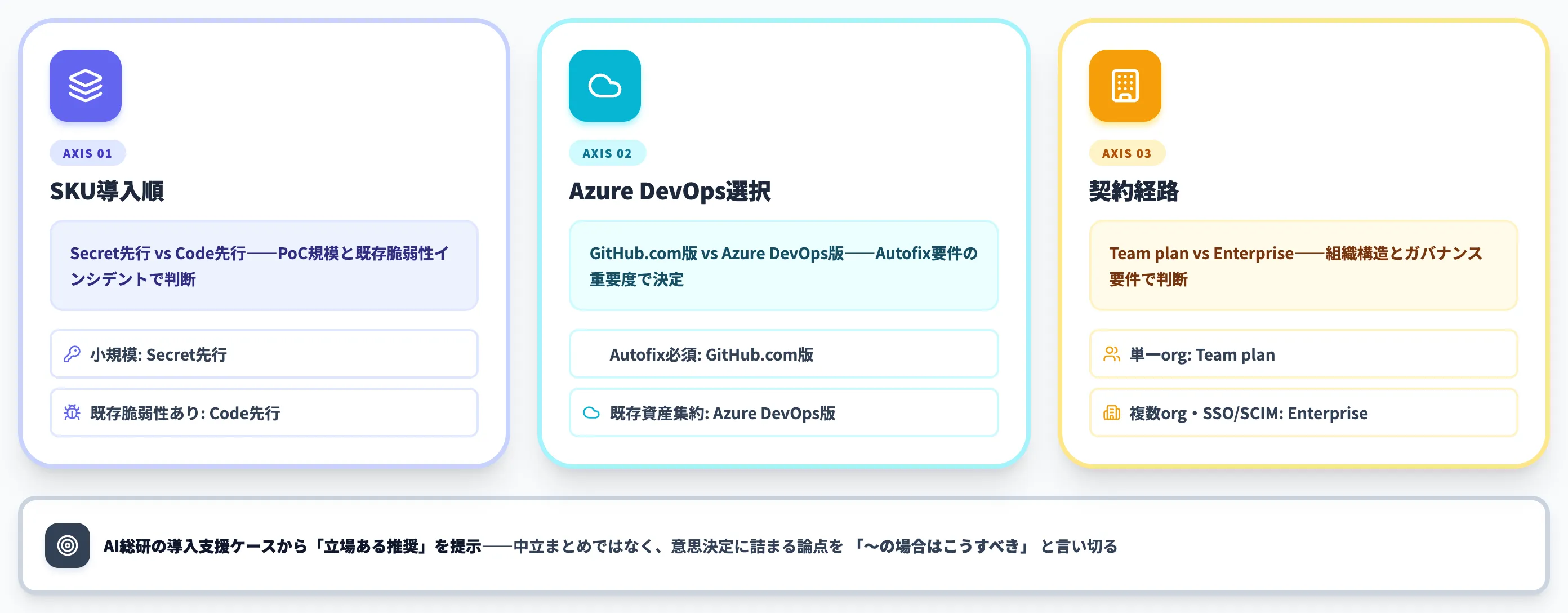Screen dimensions: 1568x613
Task: Click the dark target icon in bottom banner
Action: coord(68,545)
